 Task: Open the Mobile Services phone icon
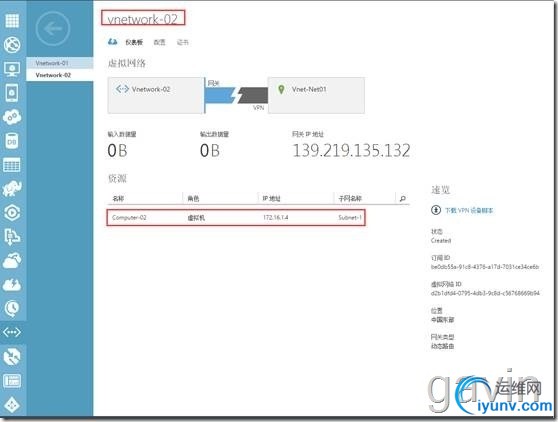[x=12, y=93]
